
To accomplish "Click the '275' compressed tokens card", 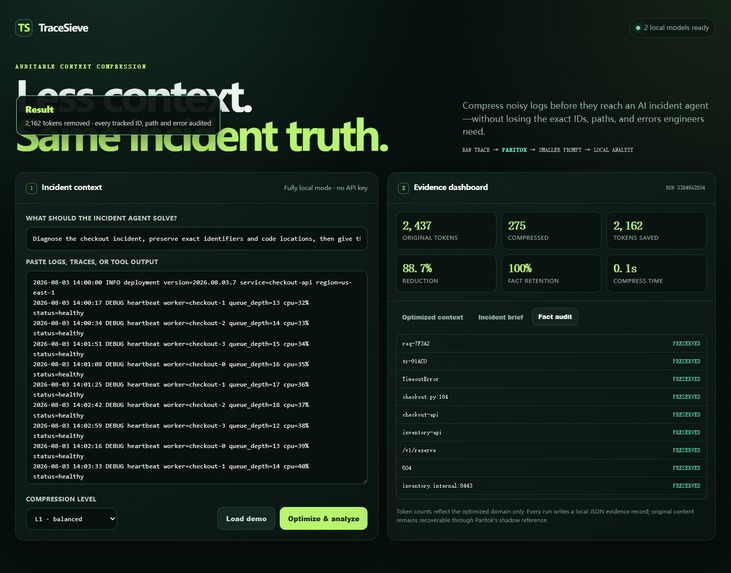I will 552,230.
